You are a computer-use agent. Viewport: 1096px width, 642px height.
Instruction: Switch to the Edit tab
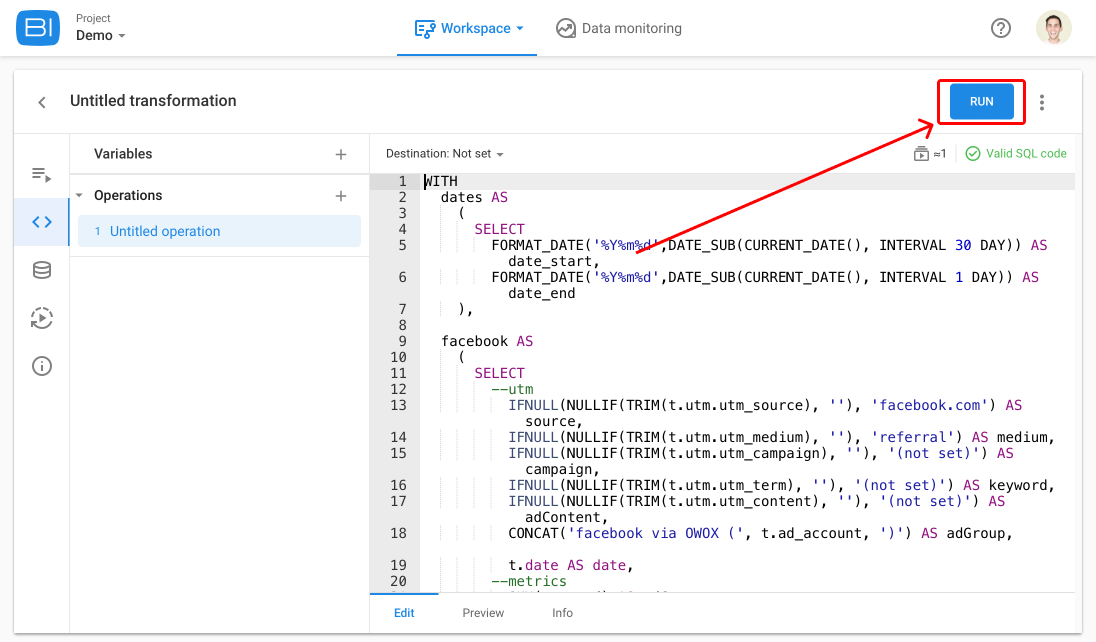(404, 613)
